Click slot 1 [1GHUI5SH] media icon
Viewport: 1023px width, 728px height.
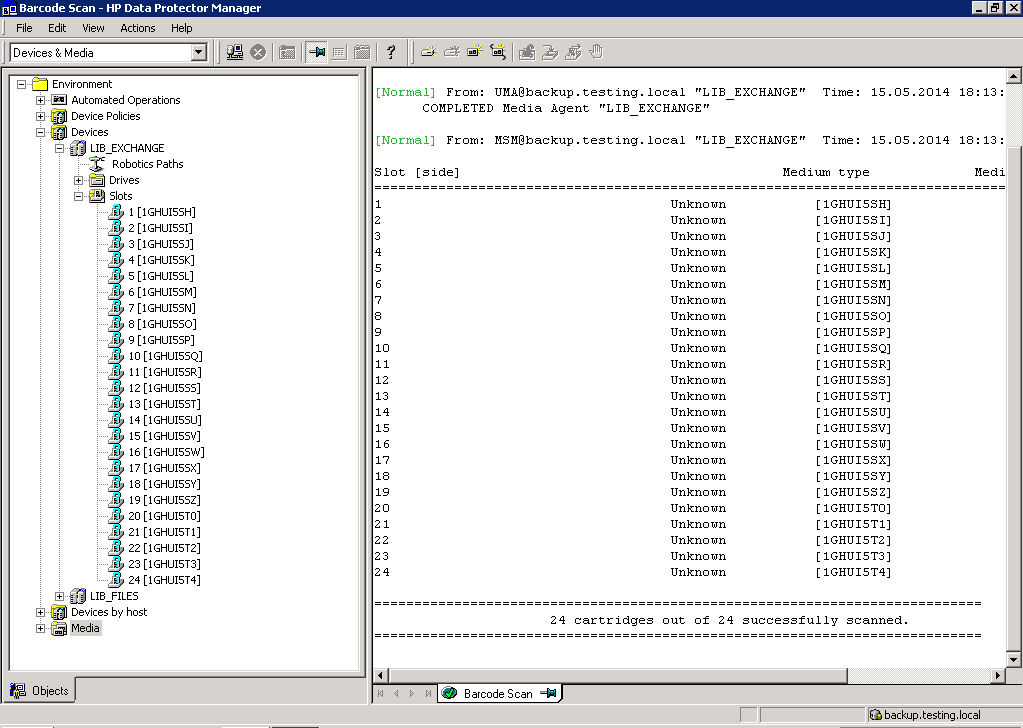click(117, 212)
